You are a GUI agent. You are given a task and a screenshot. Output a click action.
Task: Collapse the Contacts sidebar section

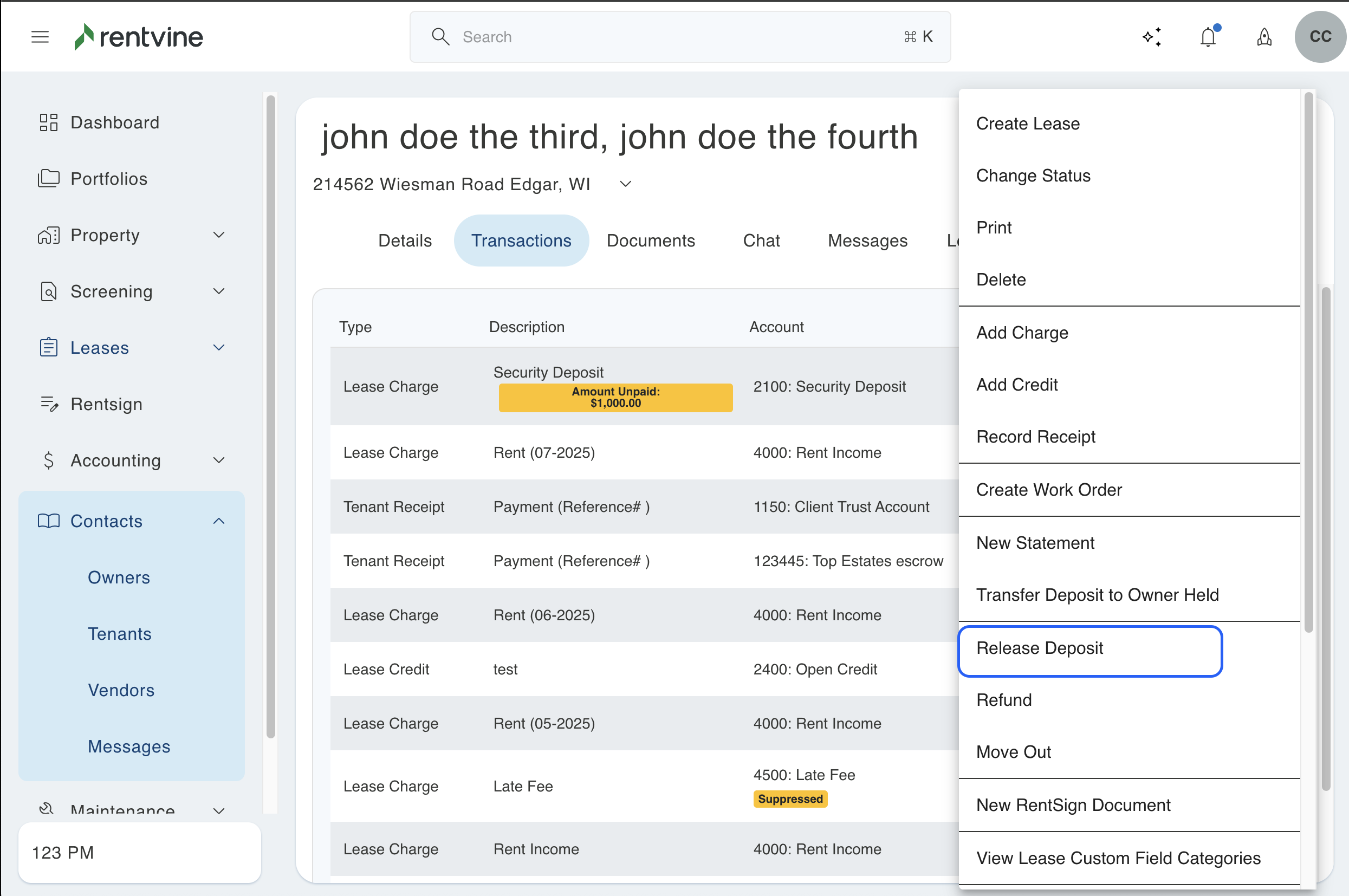(219, 521)
